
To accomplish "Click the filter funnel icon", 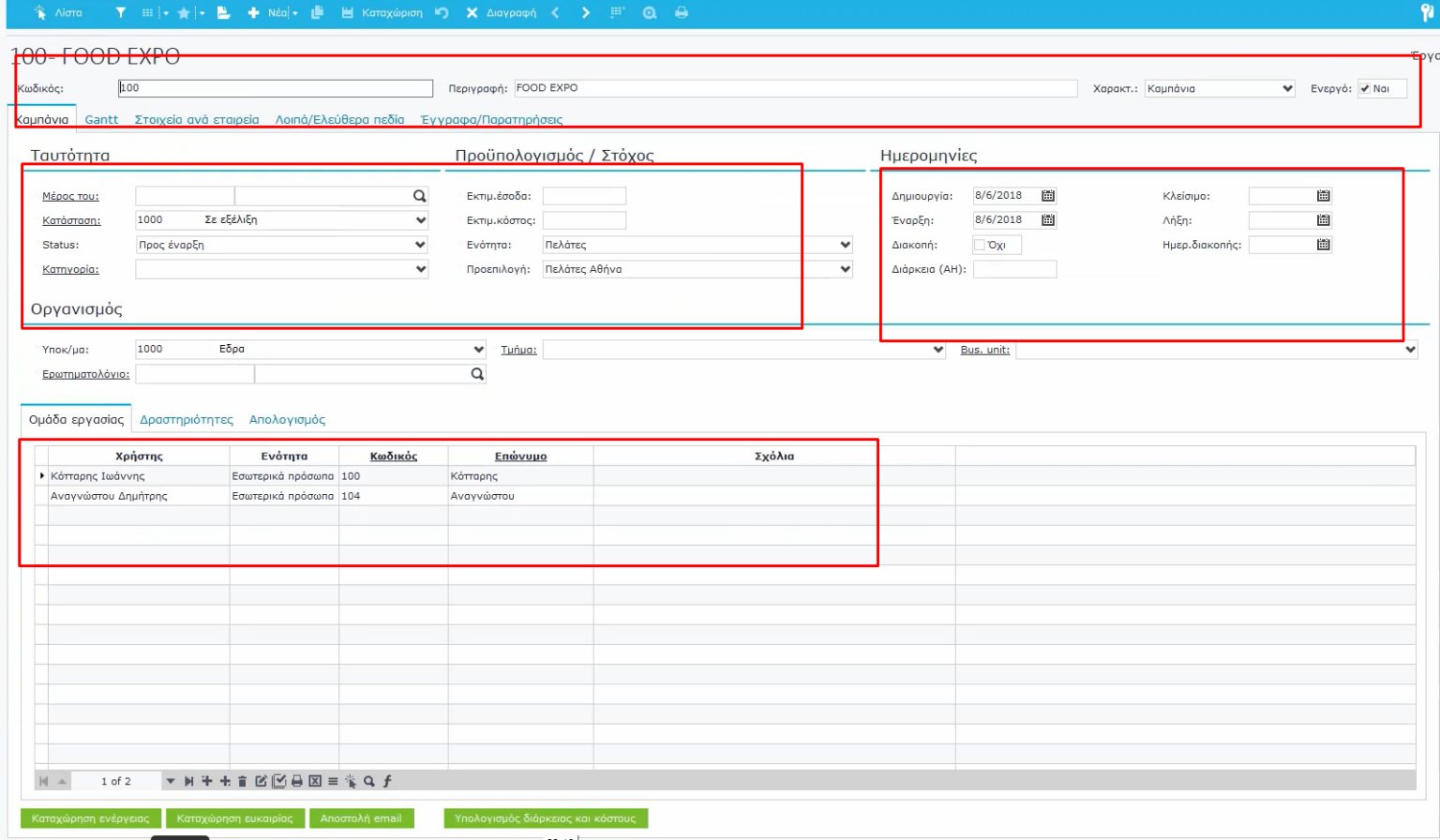I will point(121,13).
